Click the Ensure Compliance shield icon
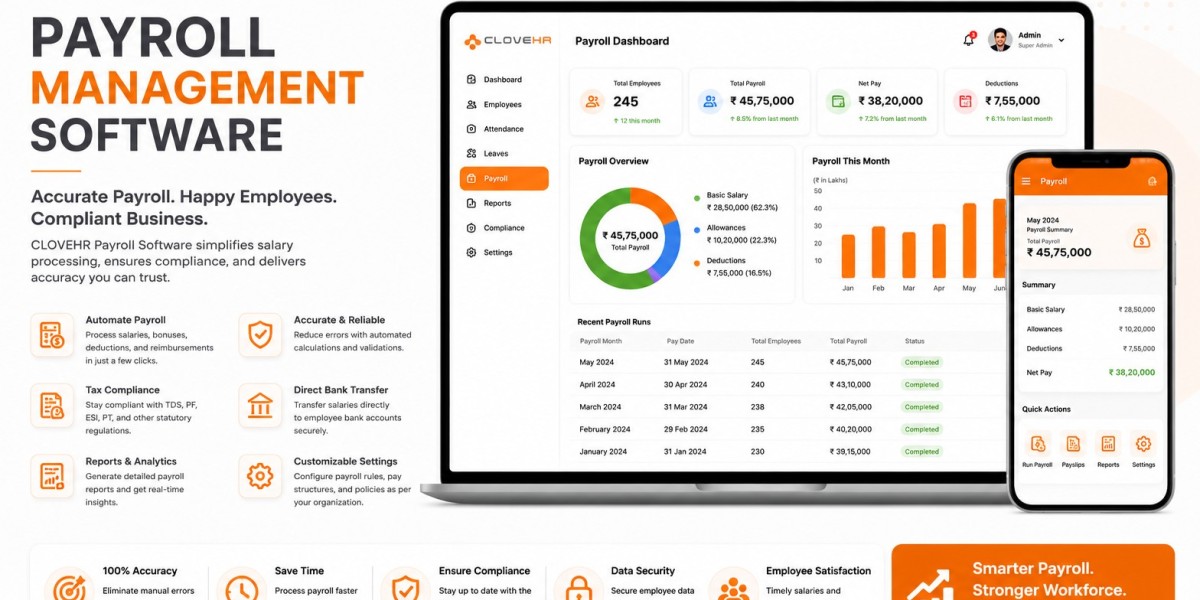The image size is (1200, 600). click(405, 585)
